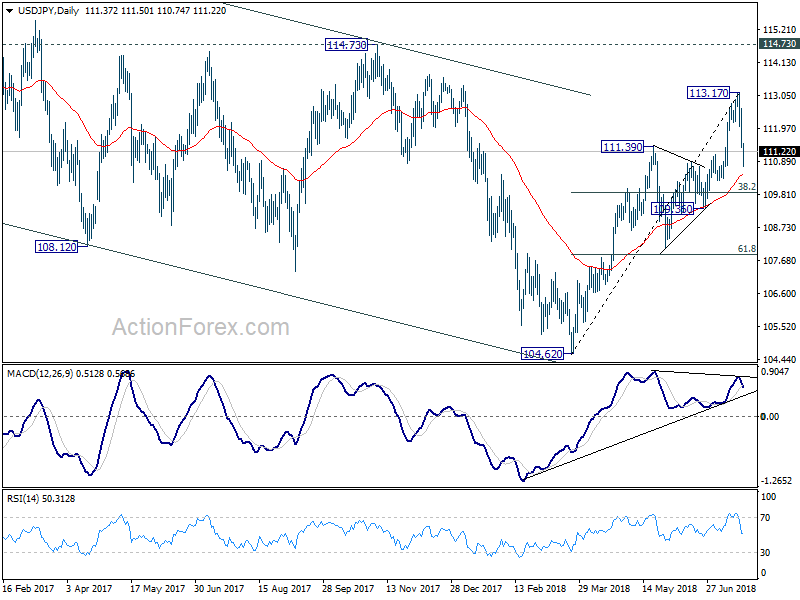
Task: Select the 104.620 bottom price label
Action: [542, 354]
